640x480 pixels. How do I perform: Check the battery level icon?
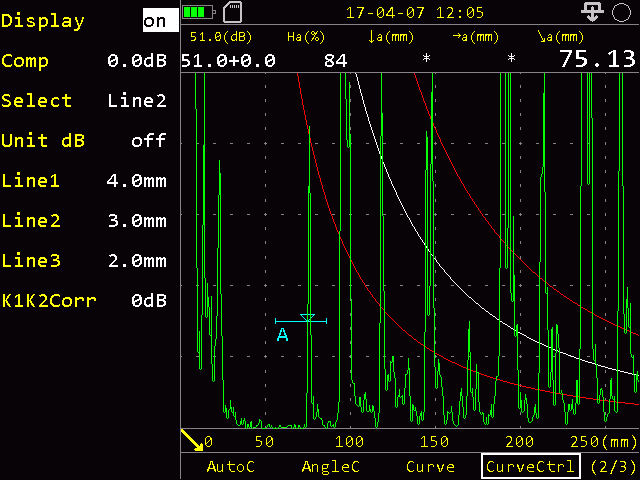(199, 12)
